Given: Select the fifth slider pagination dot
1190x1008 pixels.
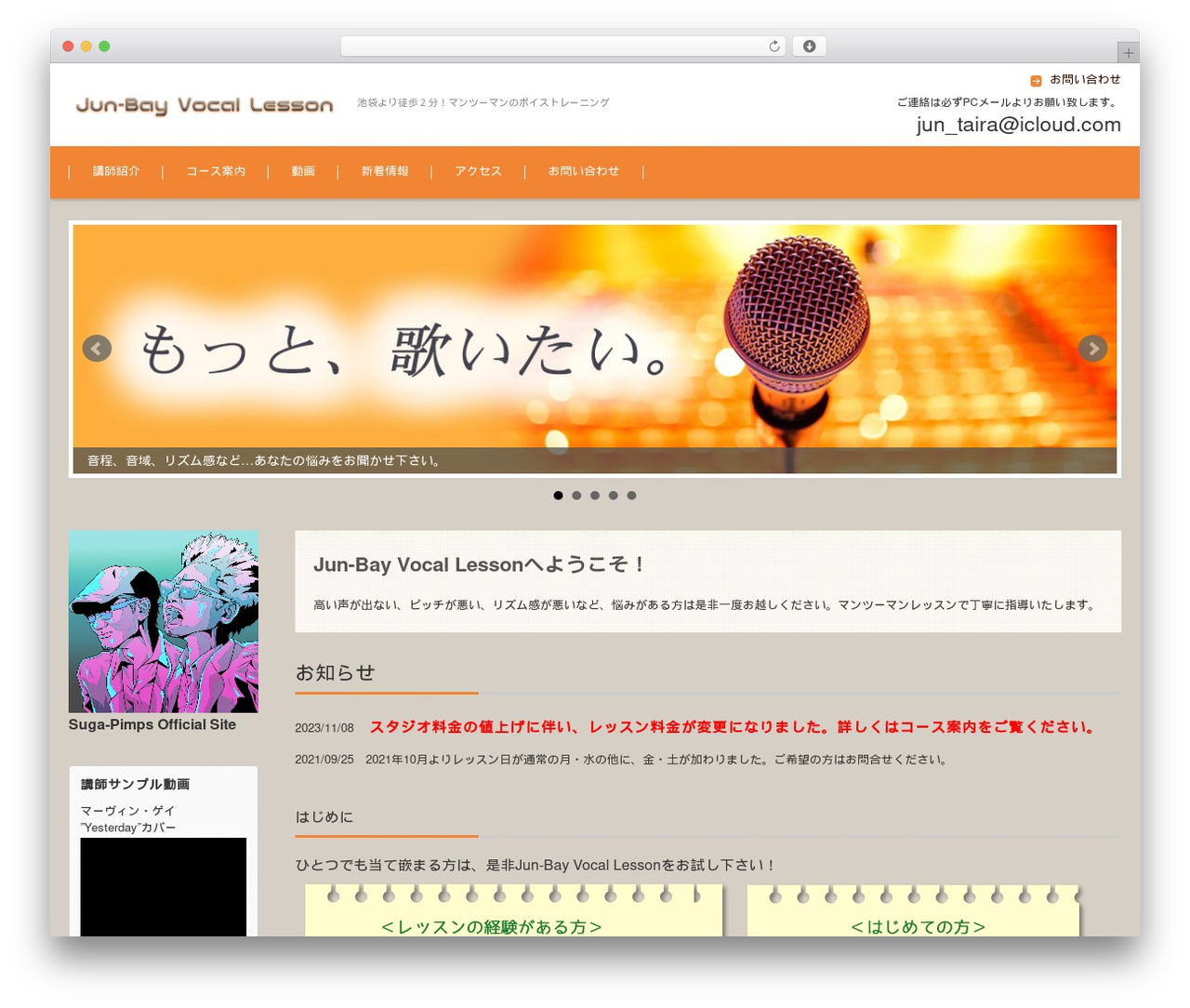Looking at the screenshot, I should 631,496.
